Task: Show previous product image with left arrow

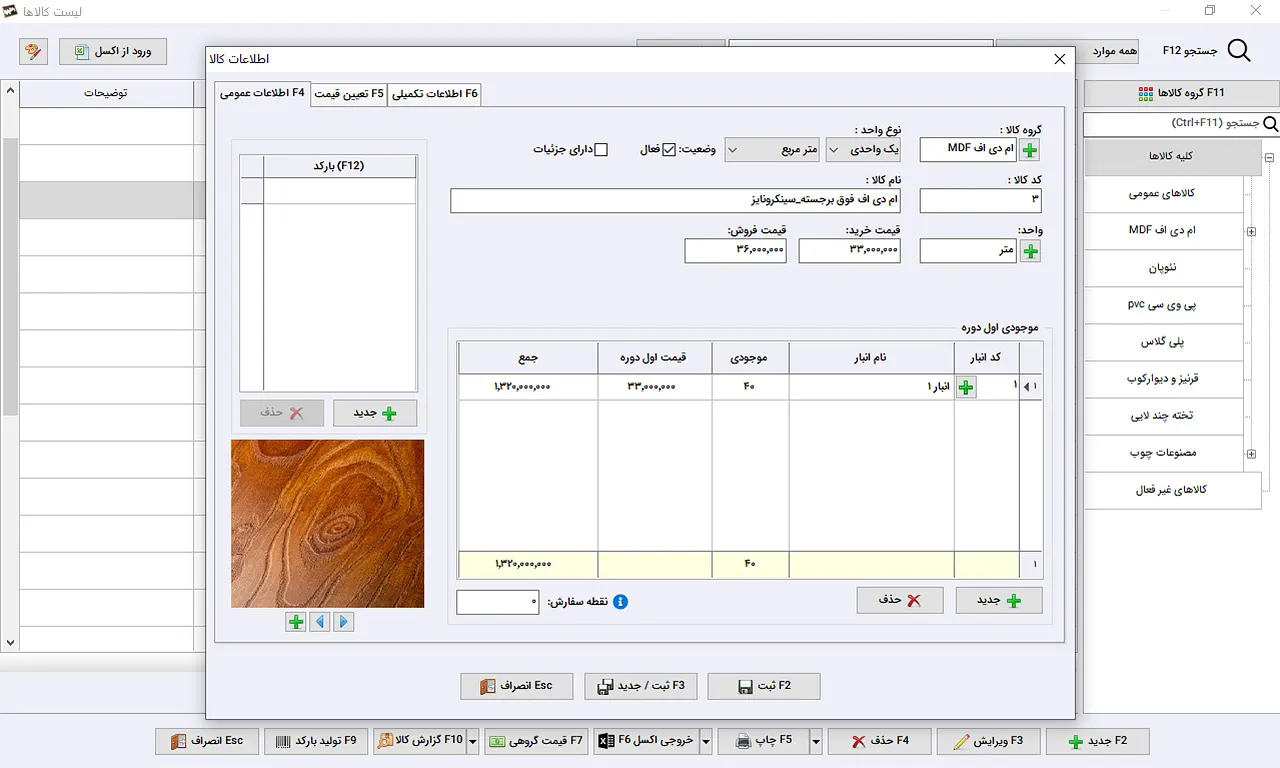Action: (320, 622)
